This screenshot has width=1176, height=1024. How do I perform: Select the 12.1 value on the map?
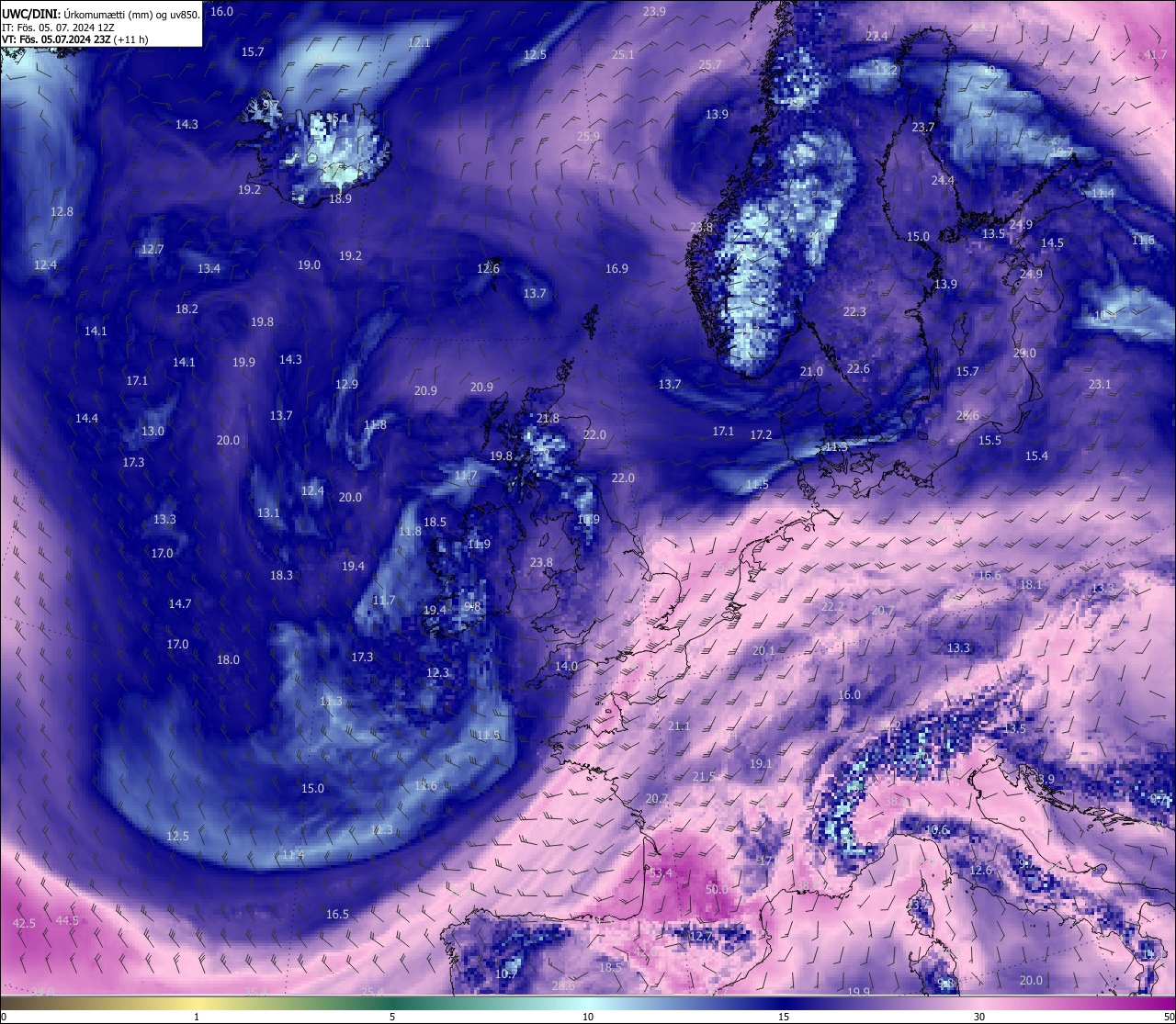(x=419, y=42)
